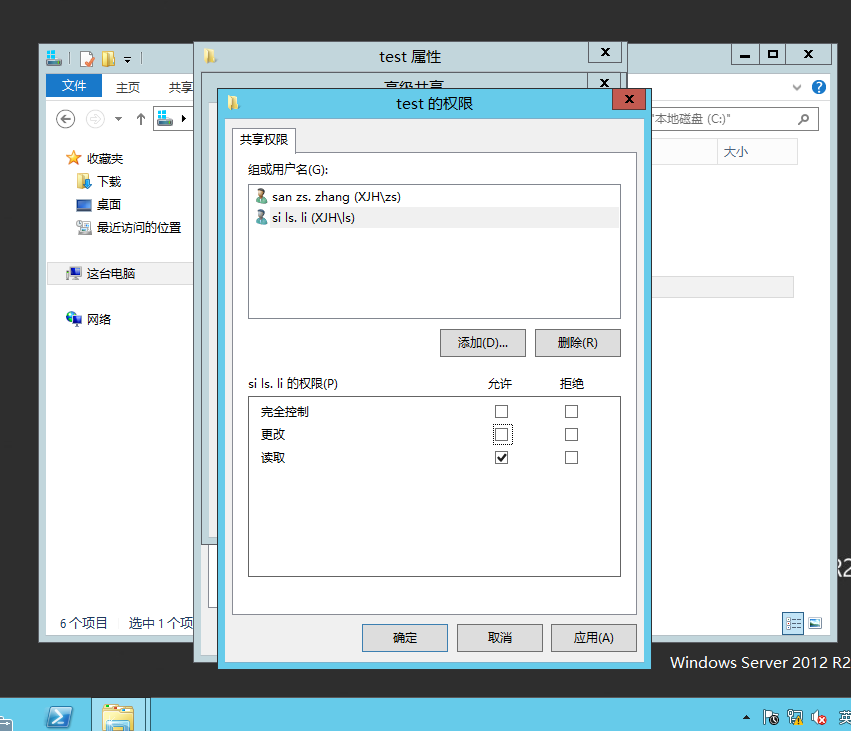
Task: Click the 删除(R) remove button
Action: 577,342
